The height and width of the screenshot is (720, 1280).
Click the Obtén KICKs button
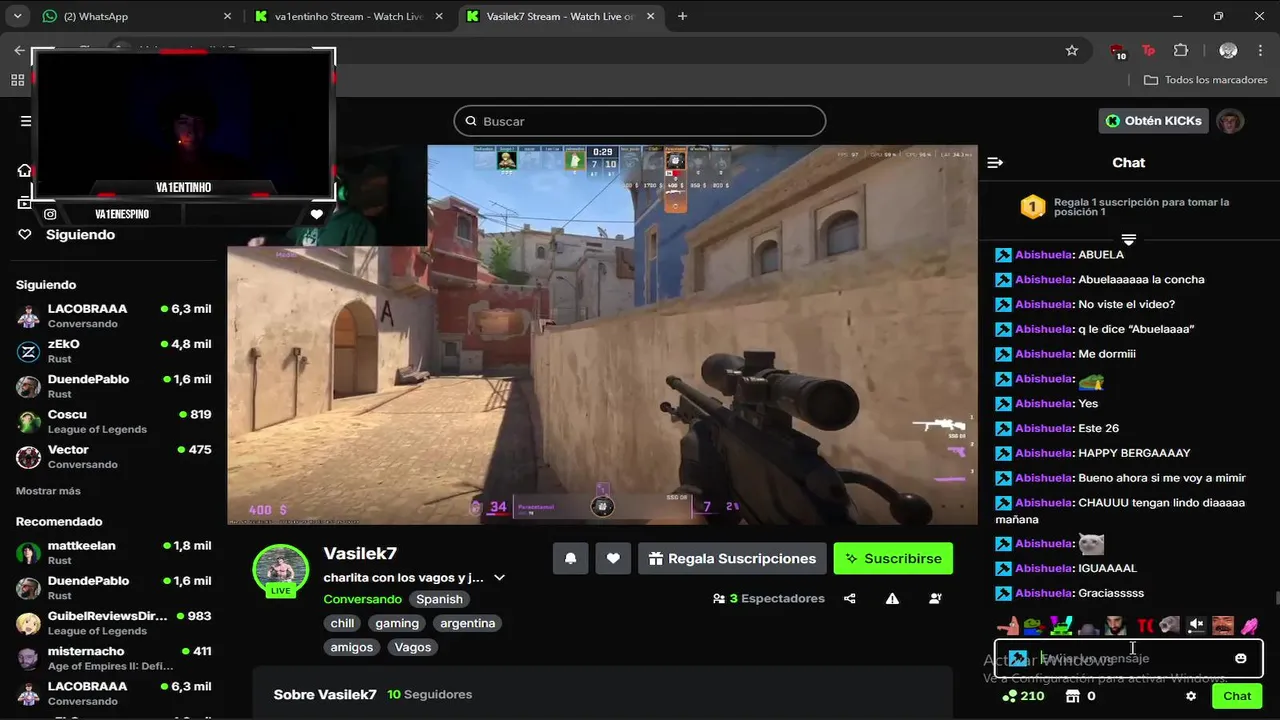coord(1153,121)
